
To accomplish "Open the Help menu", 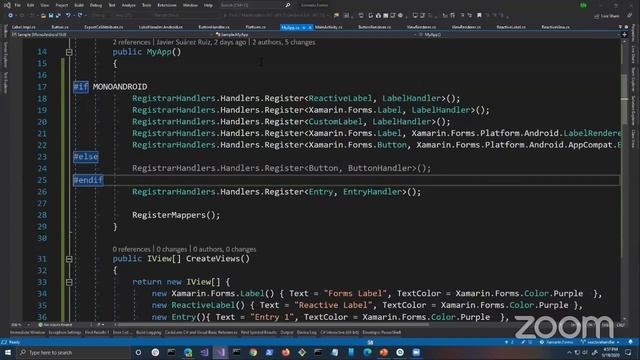I will tap(208, 5).
